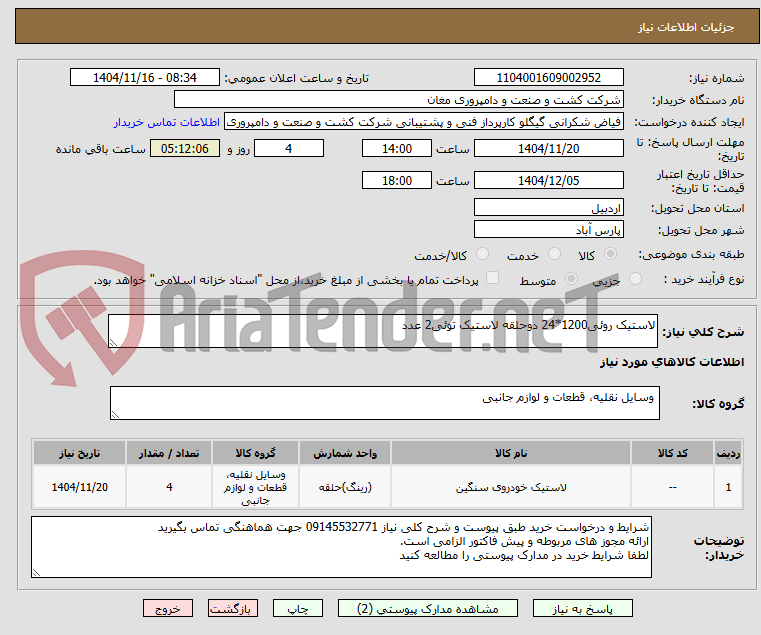Select the جزیی purchase process radio
This screenshot has width=761, height=635.
click(635, 279)
